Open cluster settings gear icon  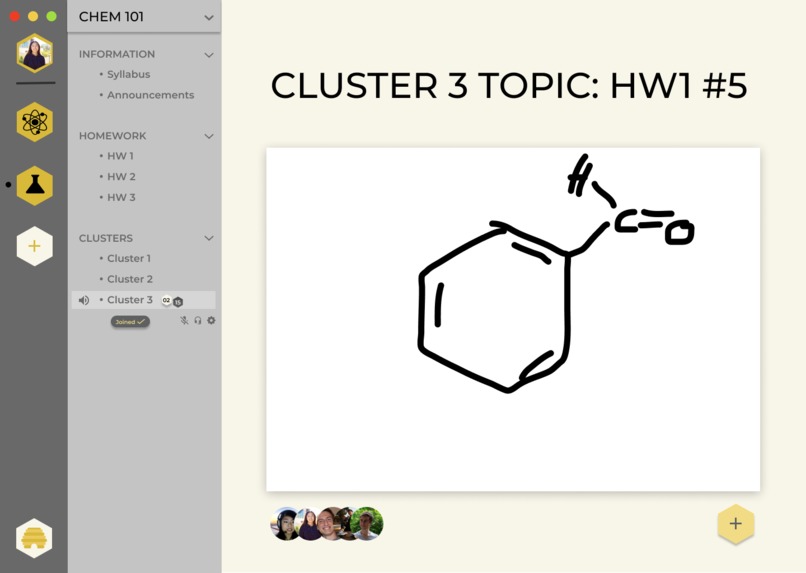coord(211,321)
